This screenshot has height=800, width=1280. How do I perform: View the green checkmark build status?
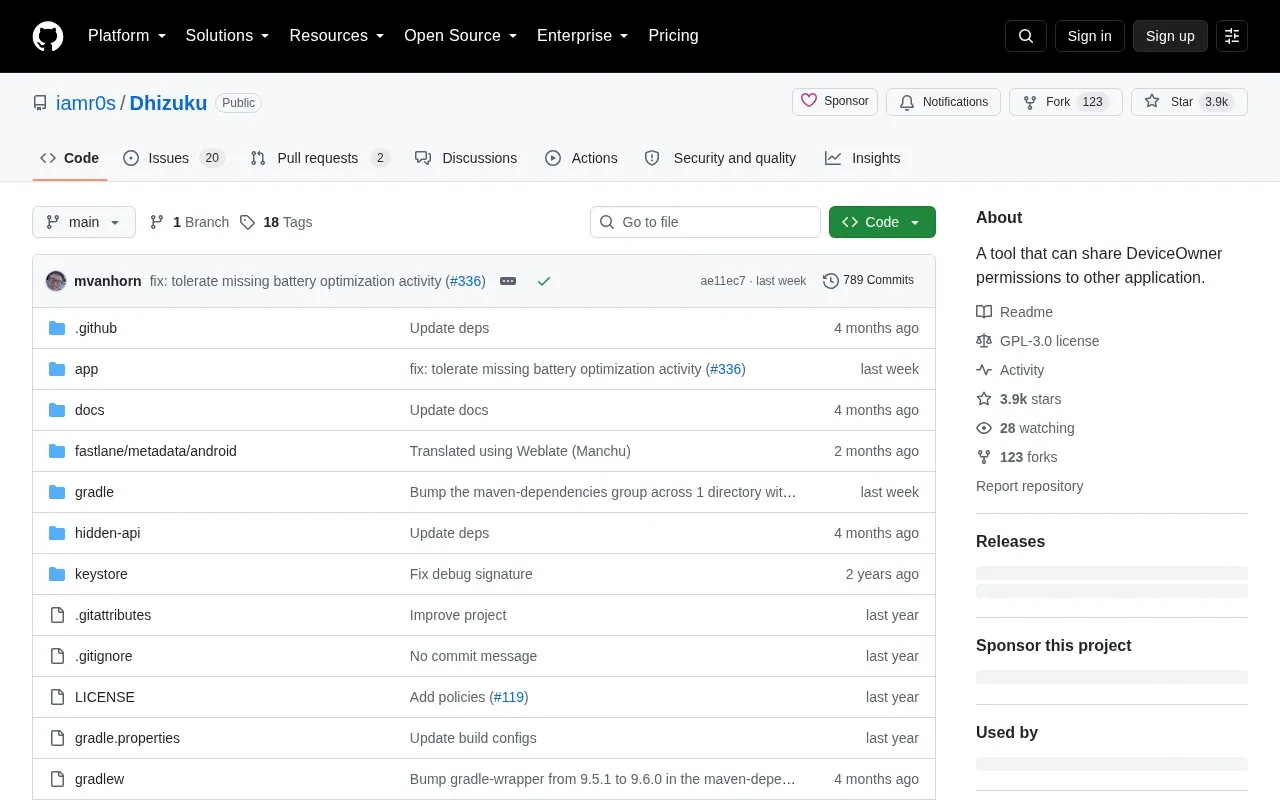544,281
